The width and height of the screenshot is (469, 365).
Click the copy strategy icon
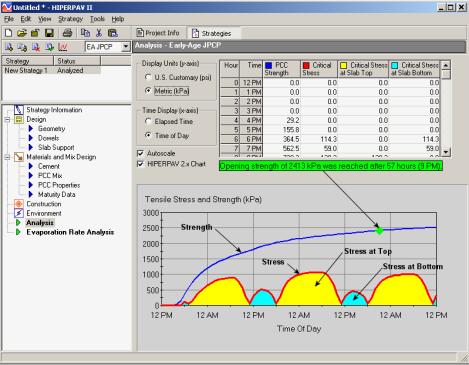coord(22,47)
